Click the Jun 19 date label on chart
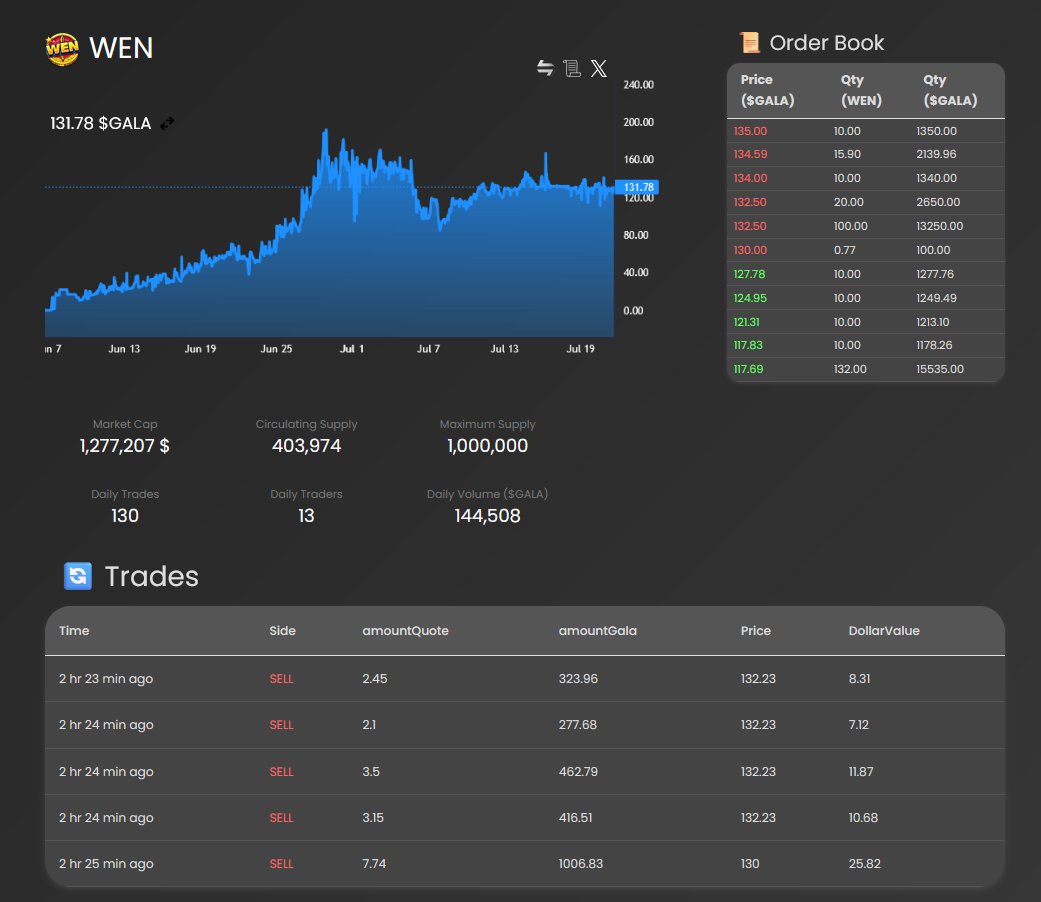Image resolution: width=1041 pixels, height=902 pixels. (200, 348)
